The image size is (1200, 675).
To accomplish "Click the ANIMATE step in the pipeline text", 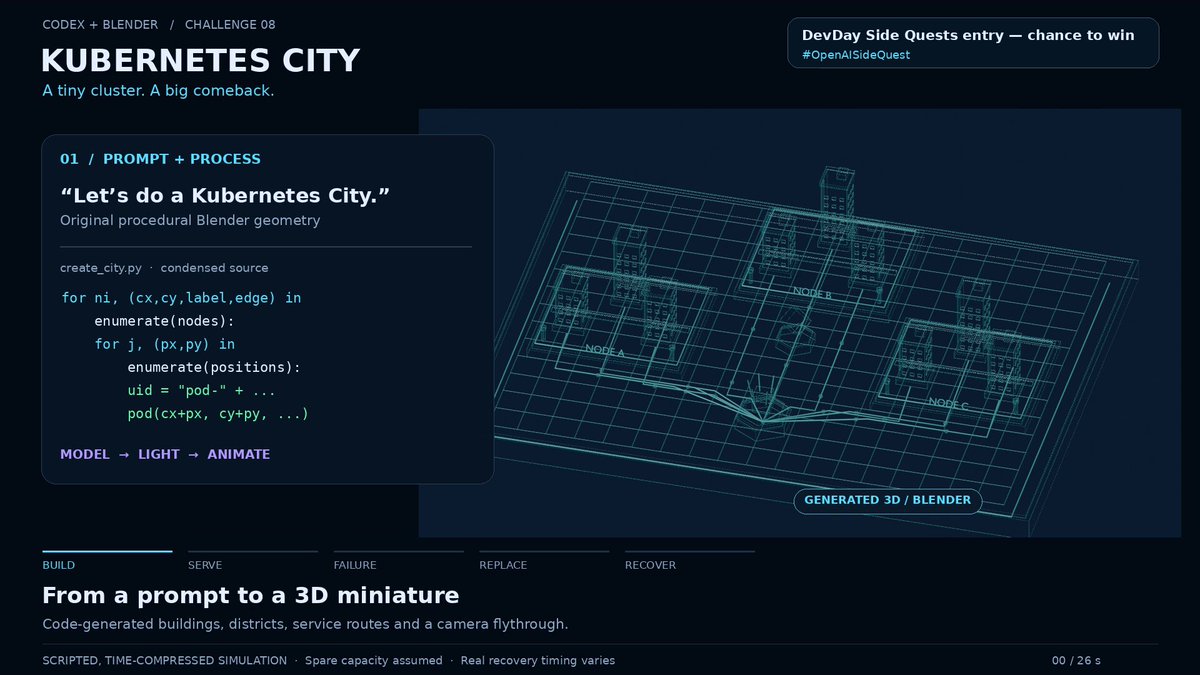I will [239, 454].
